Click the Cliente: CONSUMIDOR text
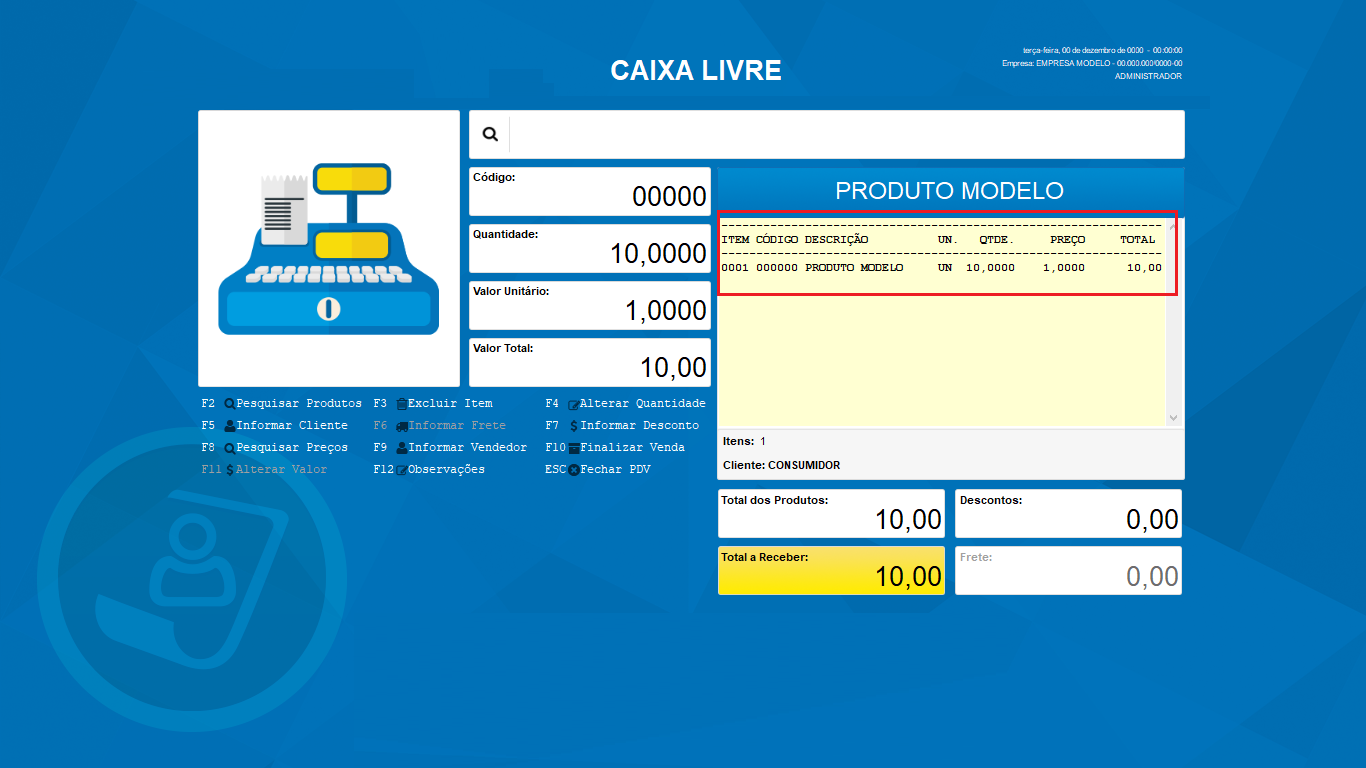The image size is (1366, 768). point(781,465)
